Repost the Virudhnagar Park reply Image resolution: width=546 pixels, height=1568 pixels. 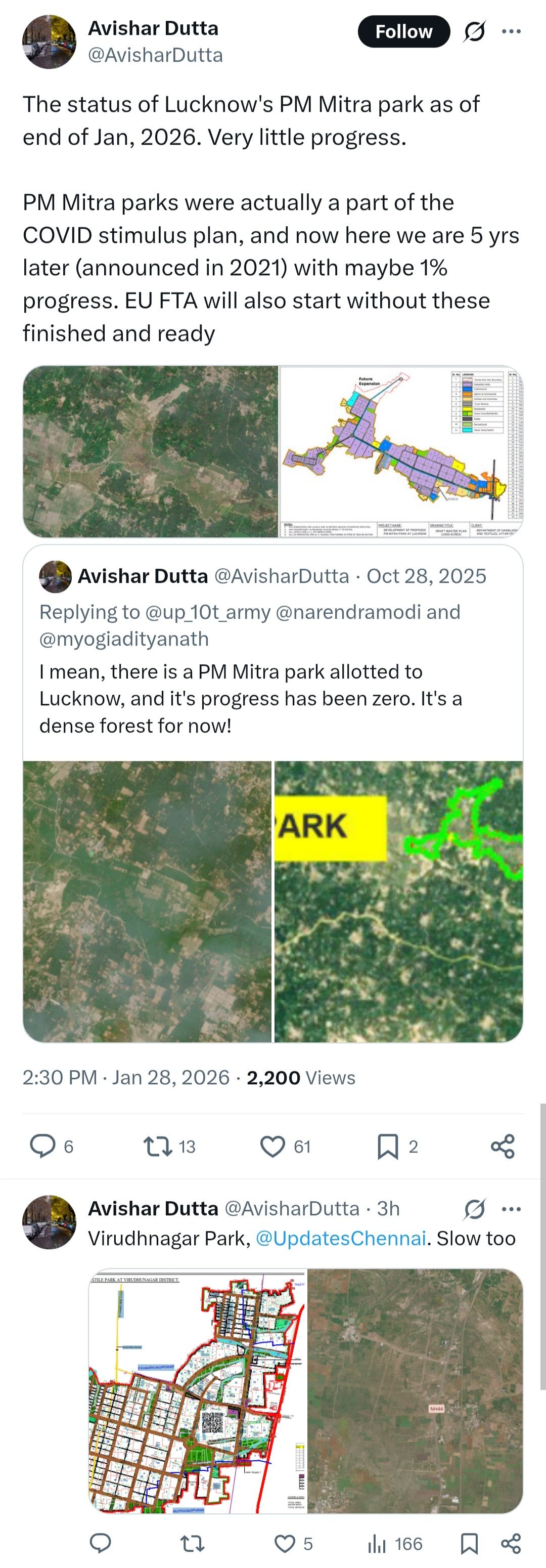click(x=192, y=1543)
